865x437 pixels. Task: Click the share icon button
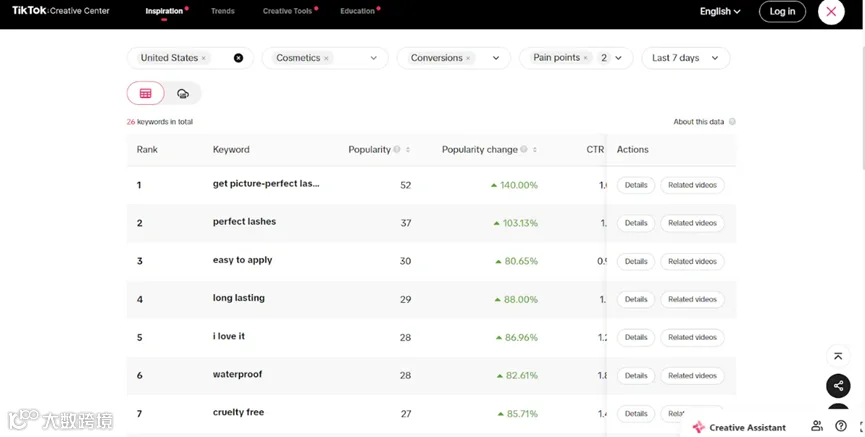(838, 385)
